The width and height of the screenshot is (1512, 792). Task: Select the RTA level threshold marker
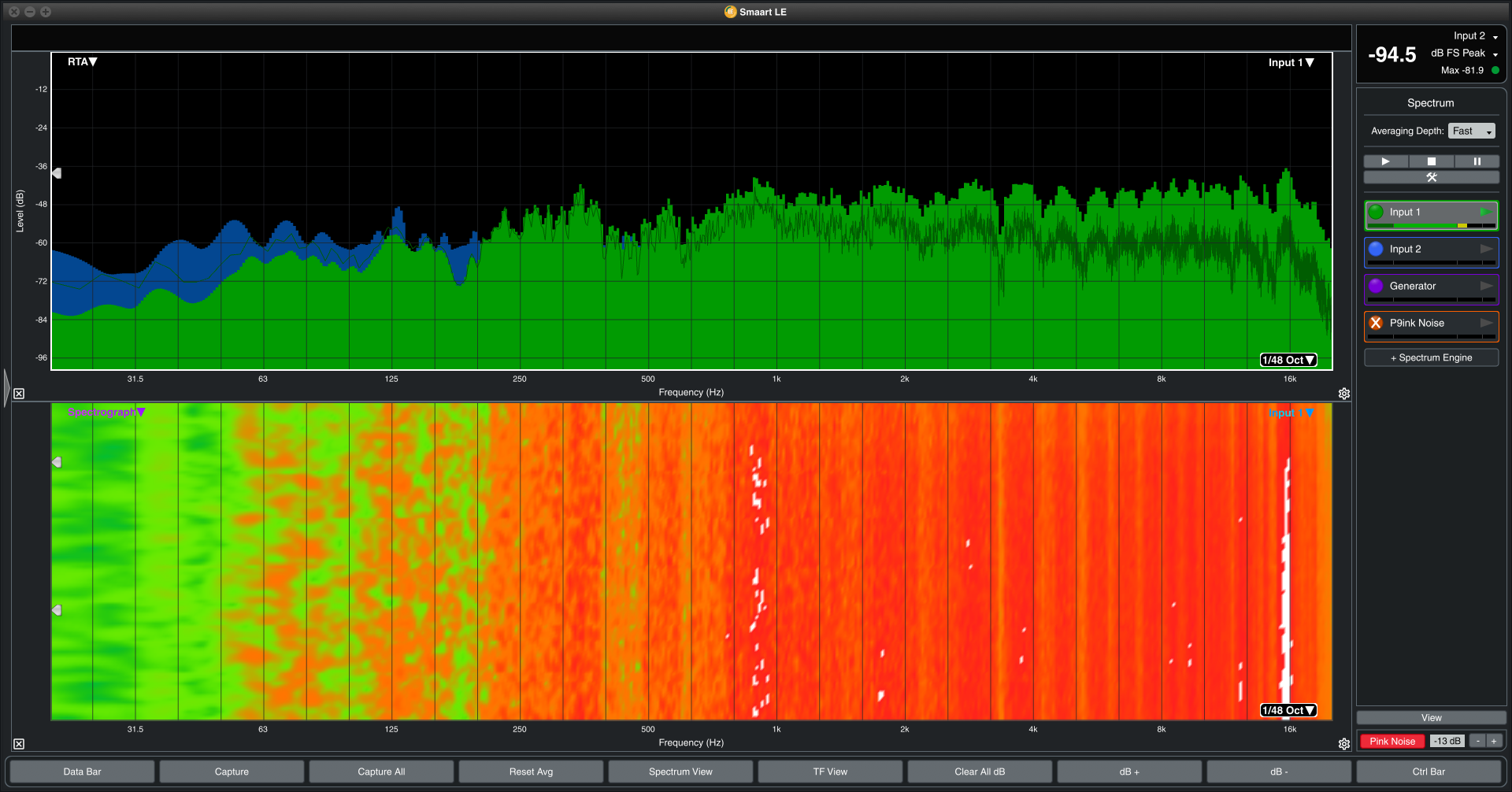[x=57, y=173]
